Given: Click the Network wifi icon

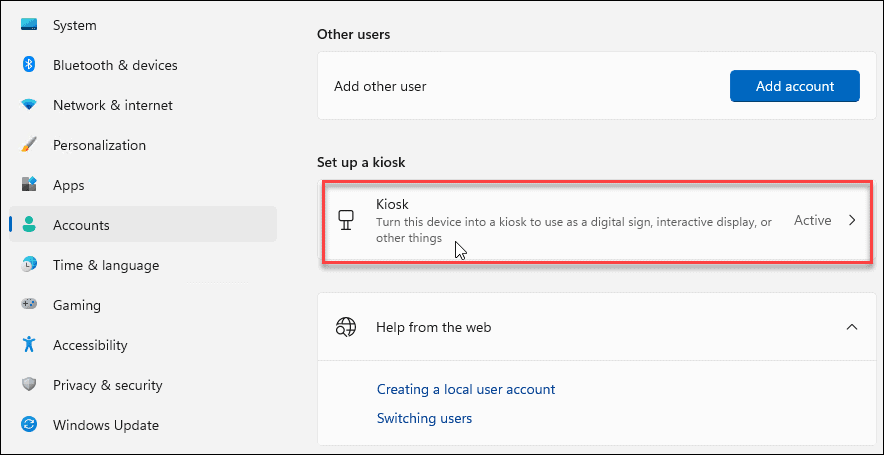Looking at the screenshot, I should point(28,104).
